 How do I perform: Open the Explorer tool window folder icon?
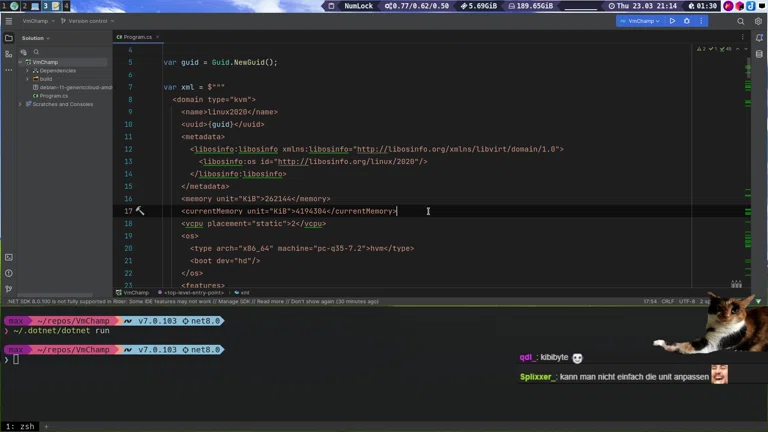click(9, 38)
